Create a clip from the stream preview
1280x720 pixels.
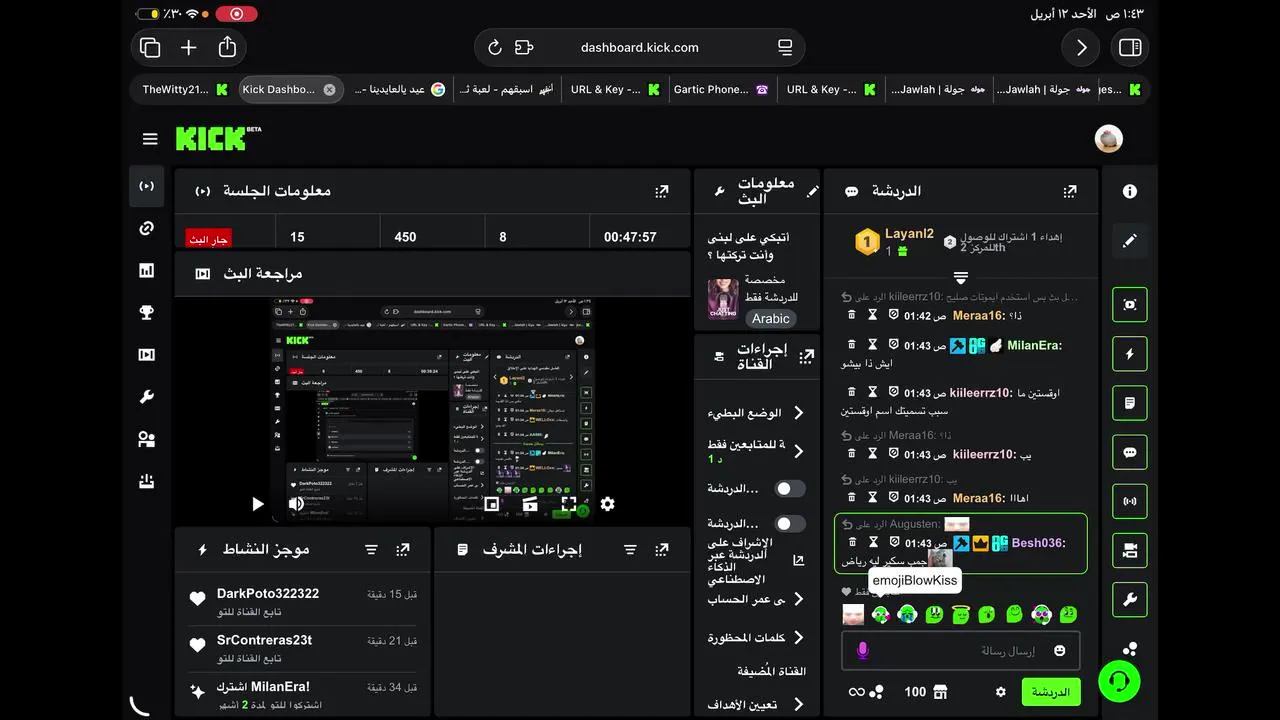[x=530, y=504]
